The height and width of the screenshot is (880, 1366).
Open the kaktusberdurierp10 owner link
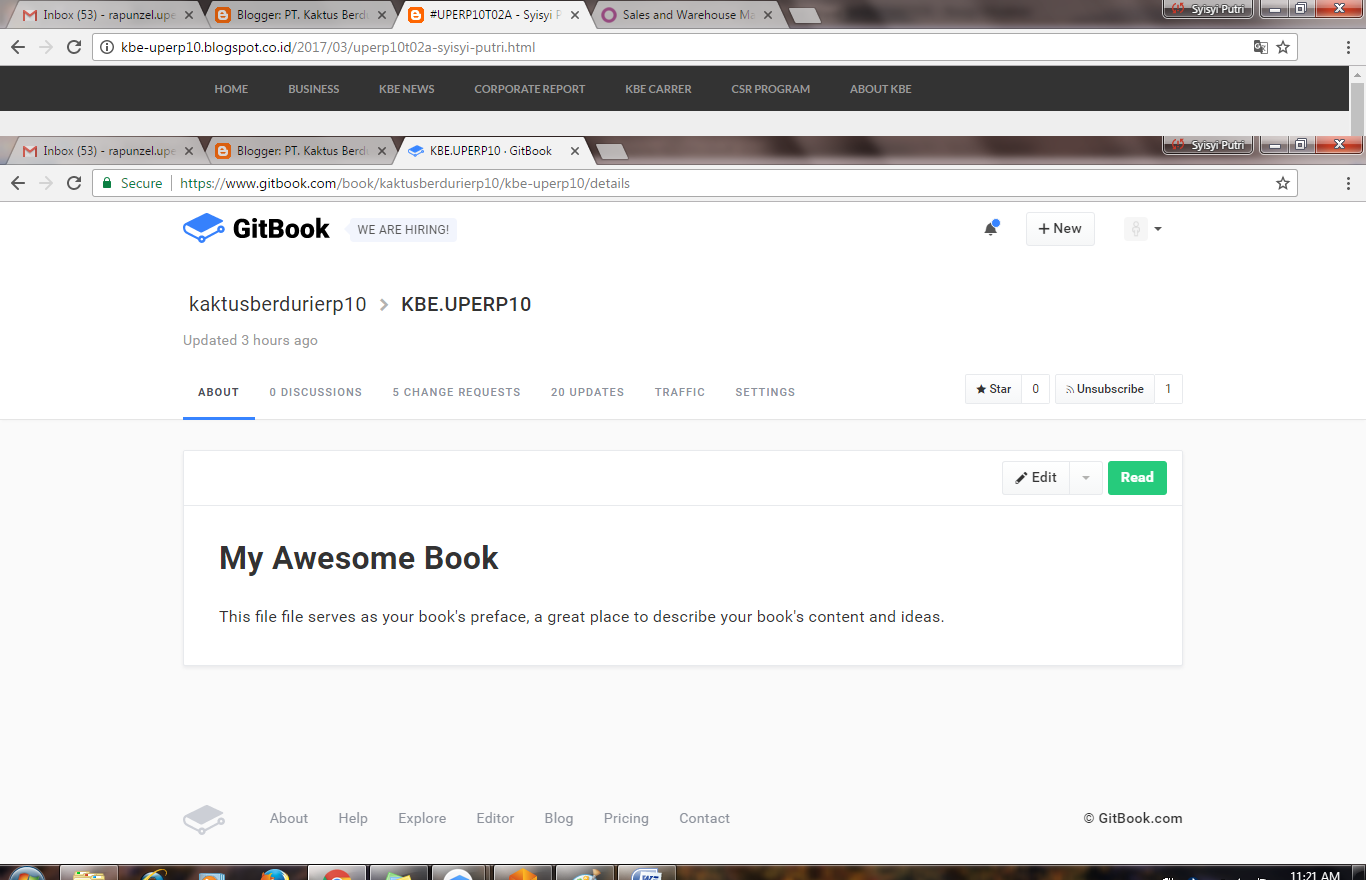pos(278,304)
